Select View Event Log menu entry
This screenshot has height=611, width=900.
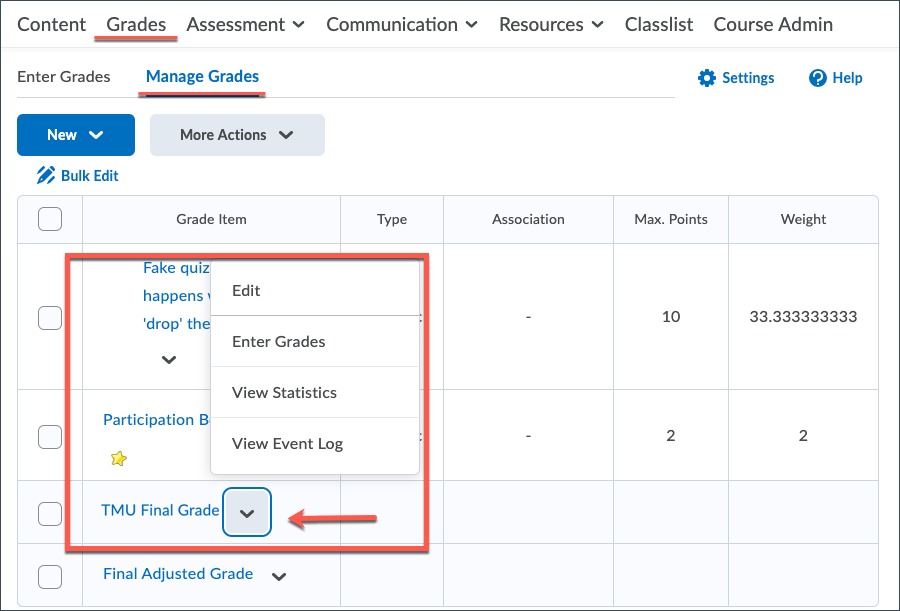[287, 444]
